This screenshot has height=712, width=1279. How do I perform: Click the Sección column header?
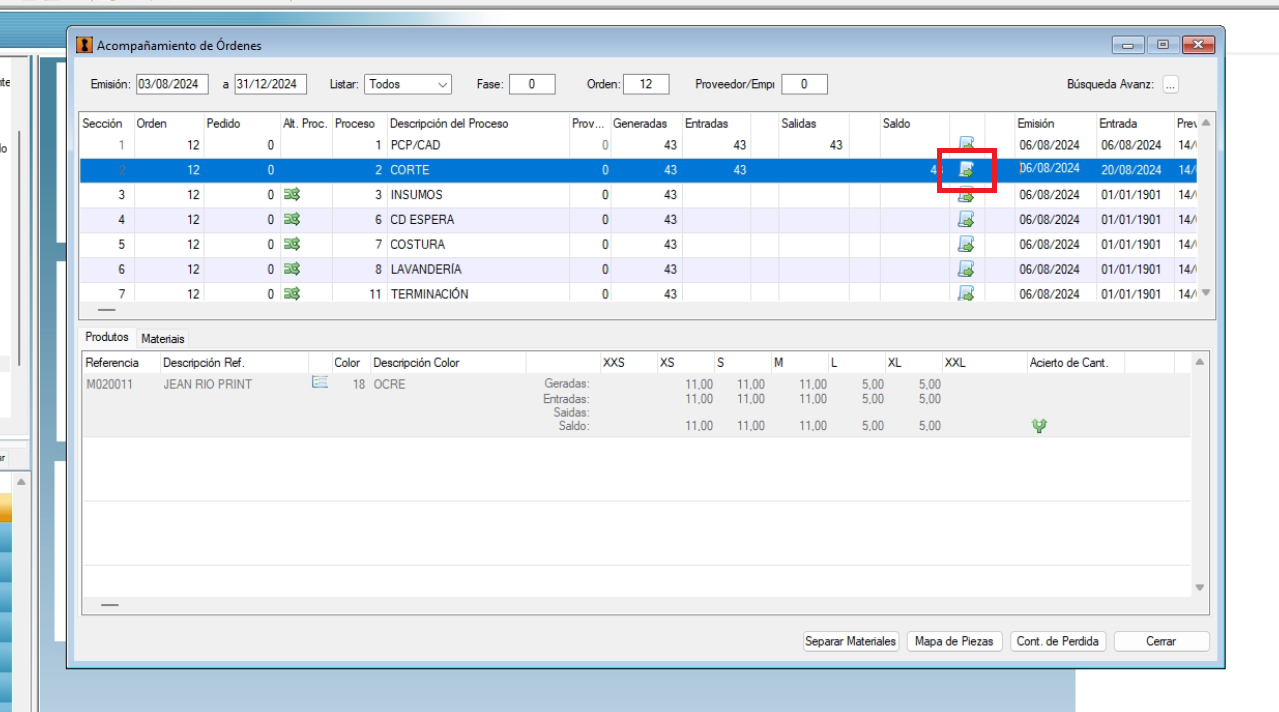pyautogui.click(x=105, y=124)
